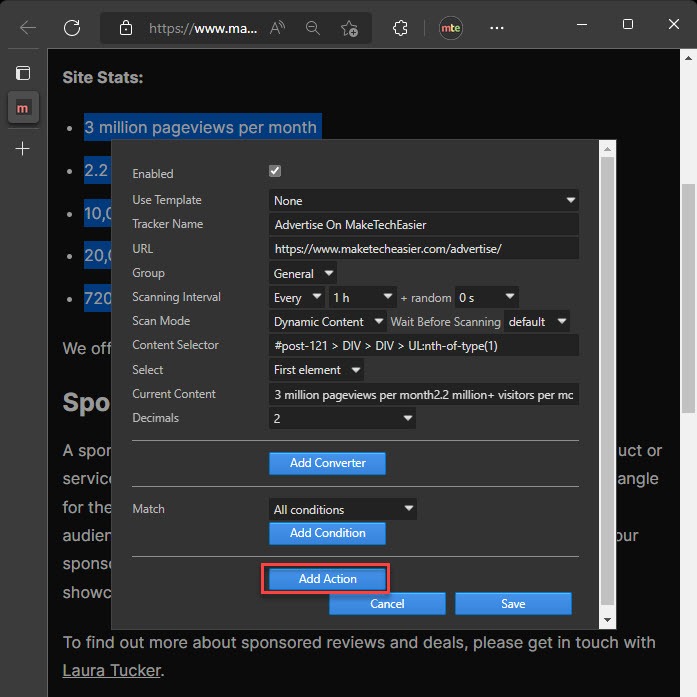Click the Current Content field

click(x=424, y=394)
